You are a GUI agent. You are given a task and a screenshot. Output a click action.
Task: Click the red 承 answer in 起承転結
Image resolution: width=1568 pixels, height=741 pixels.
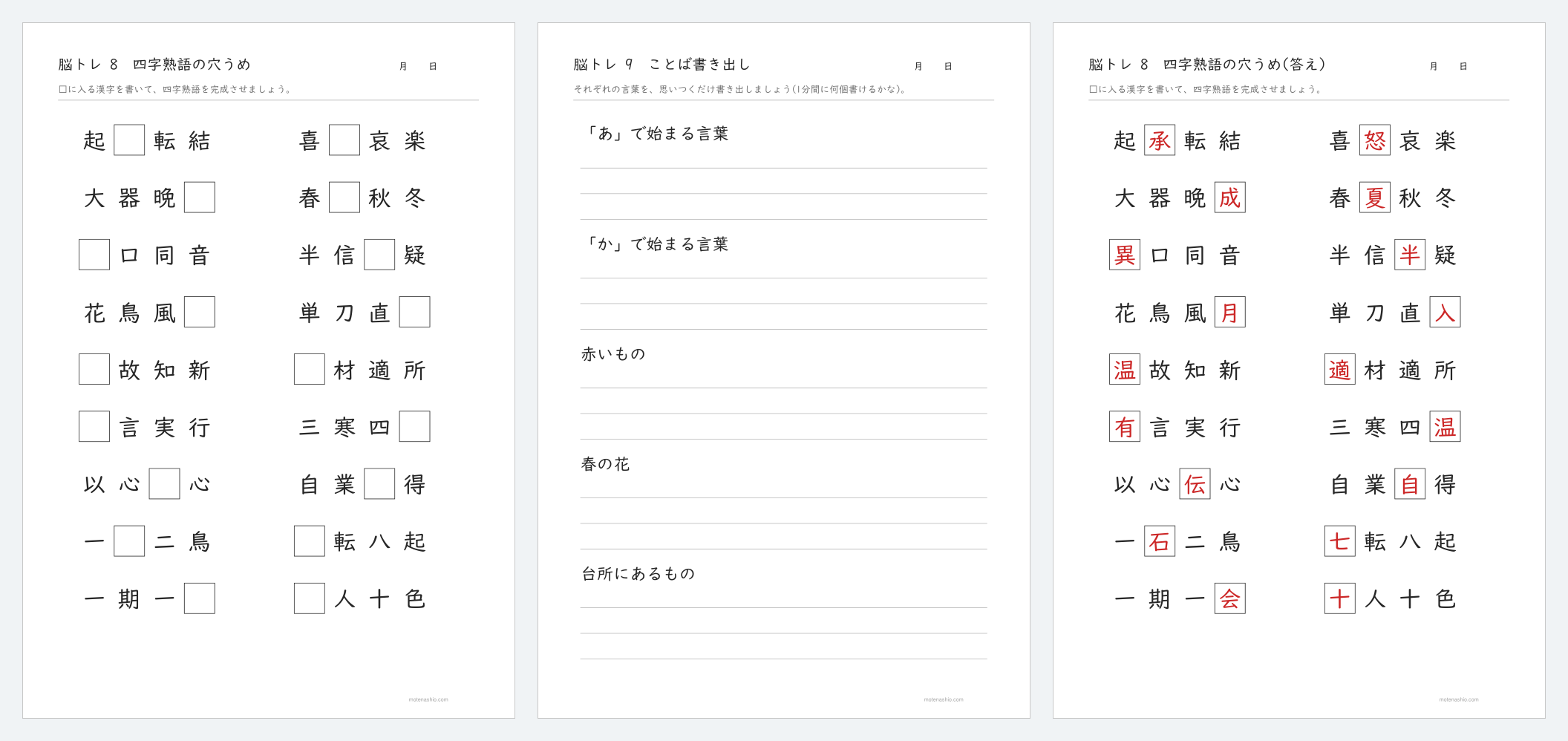coord(1160,140)
